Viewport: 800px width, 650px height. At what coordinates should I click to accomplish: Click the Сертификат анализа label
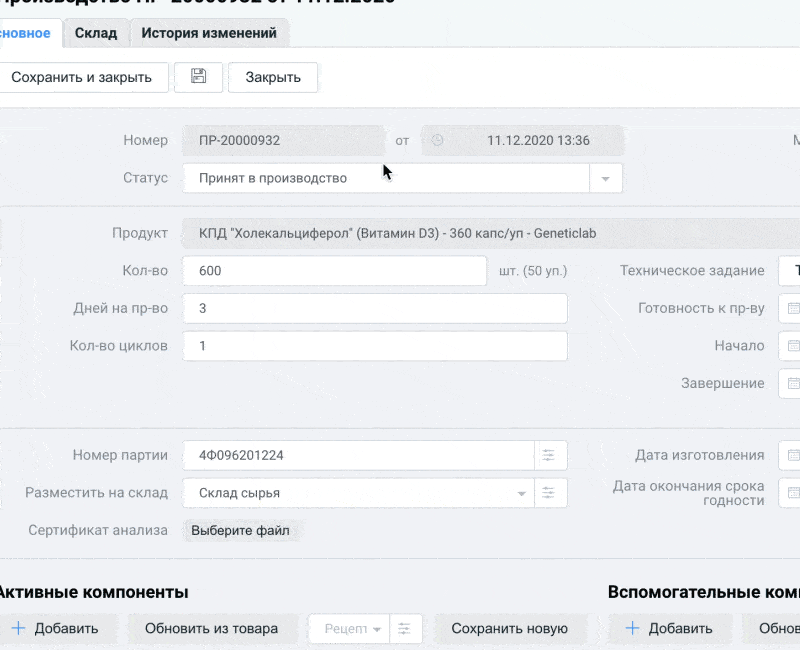click(98, 531)
